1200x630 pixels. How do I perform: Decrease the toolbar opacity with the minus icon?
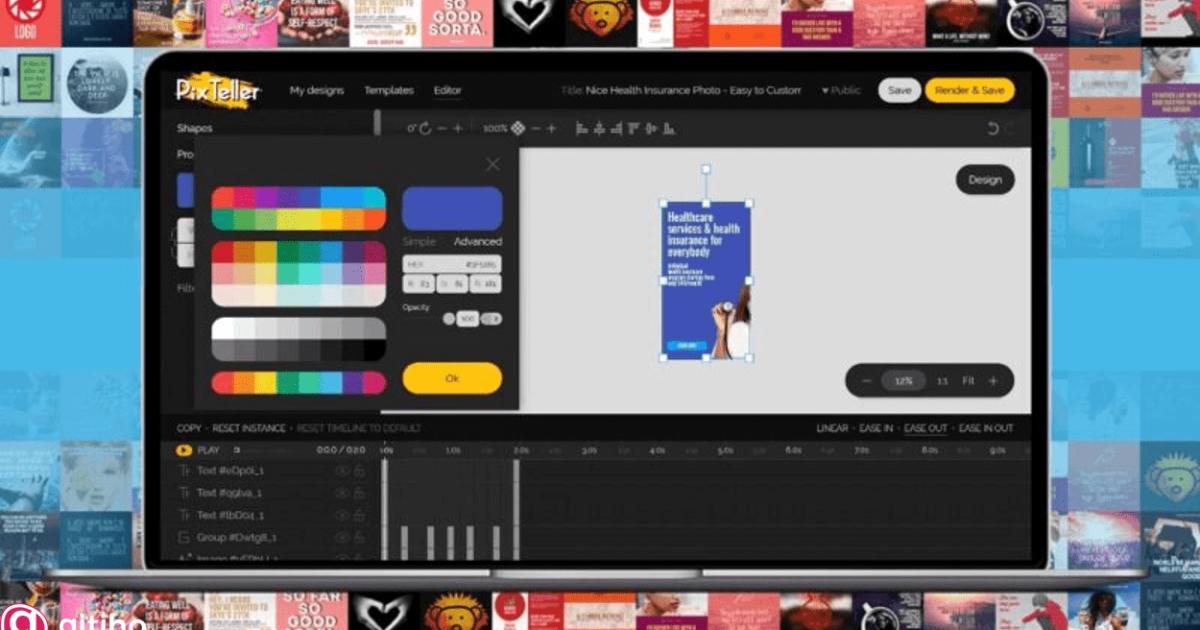(536, 128)
